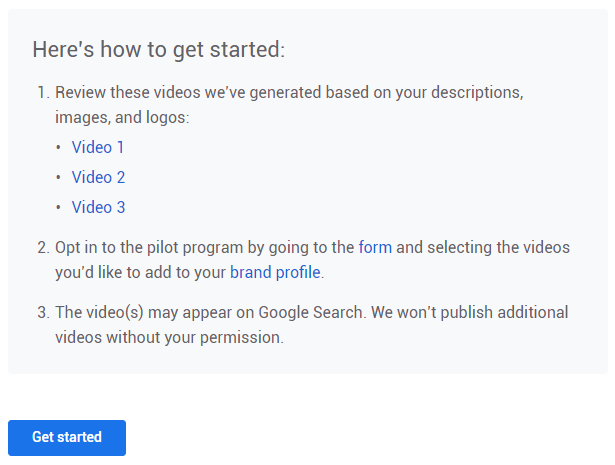Viewport: 615px width, 465px height.
Task: Click the step number 2 marker
Action: 43,246
